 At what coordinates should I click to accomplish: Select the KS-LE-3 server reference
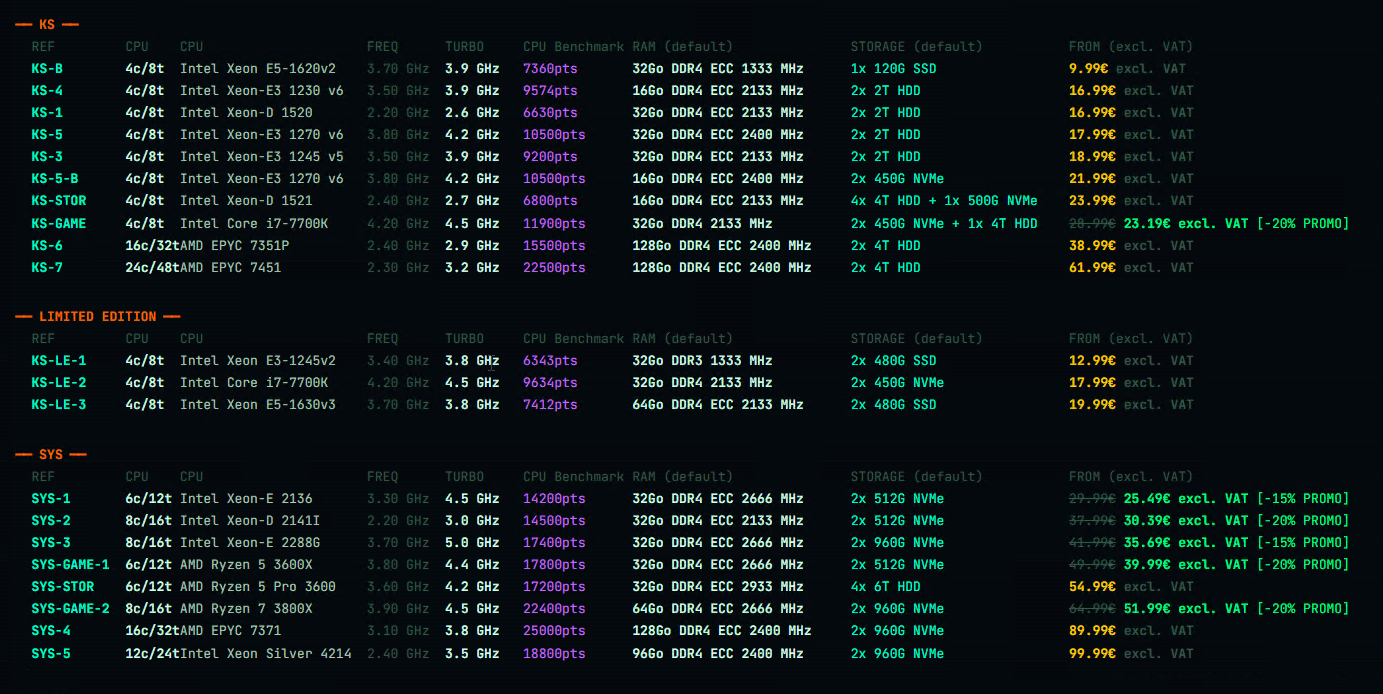point(58,405)
